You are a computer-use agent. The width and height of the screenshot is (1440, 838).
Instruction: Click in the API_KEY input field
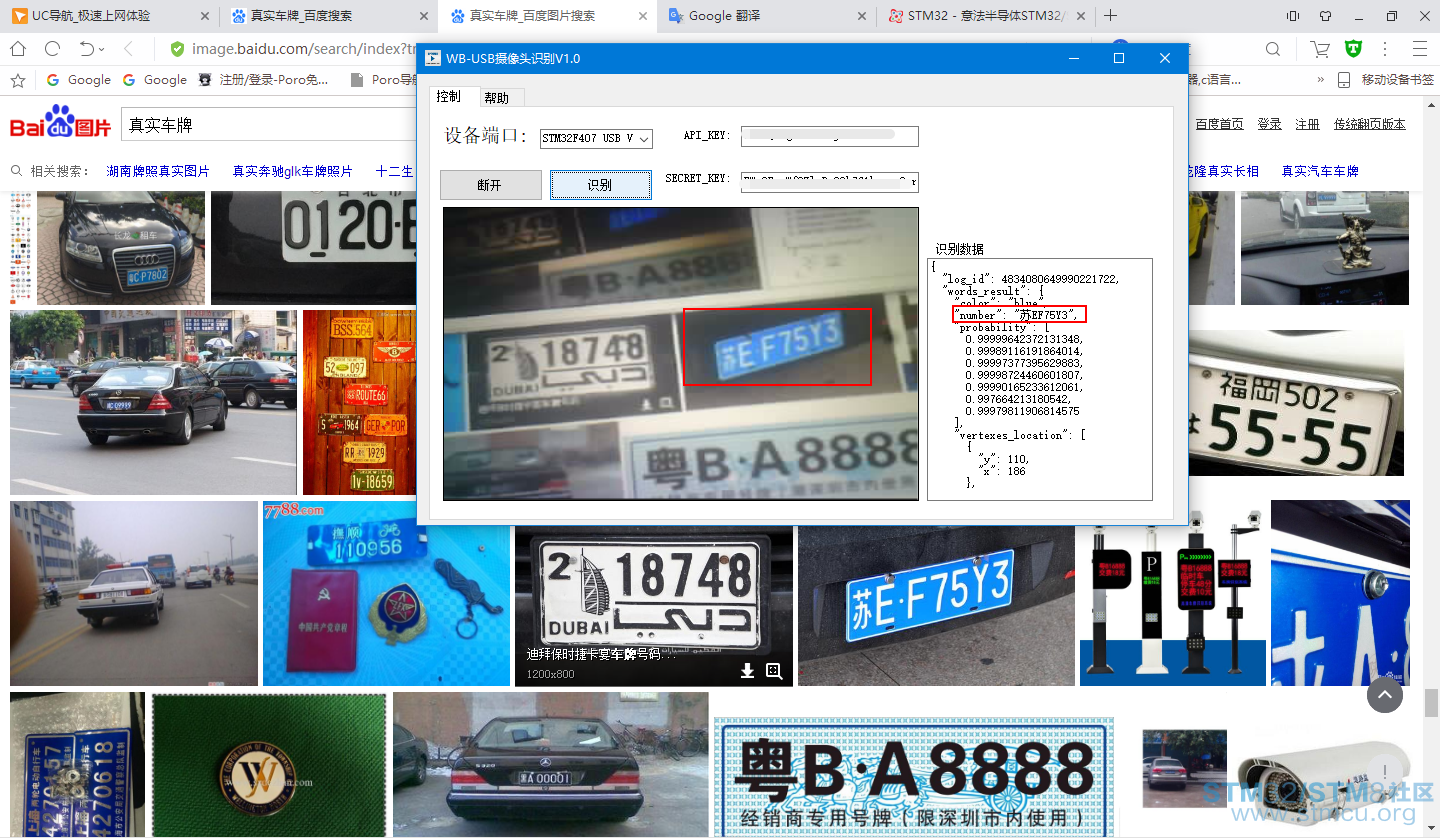[x=830, y=136]
